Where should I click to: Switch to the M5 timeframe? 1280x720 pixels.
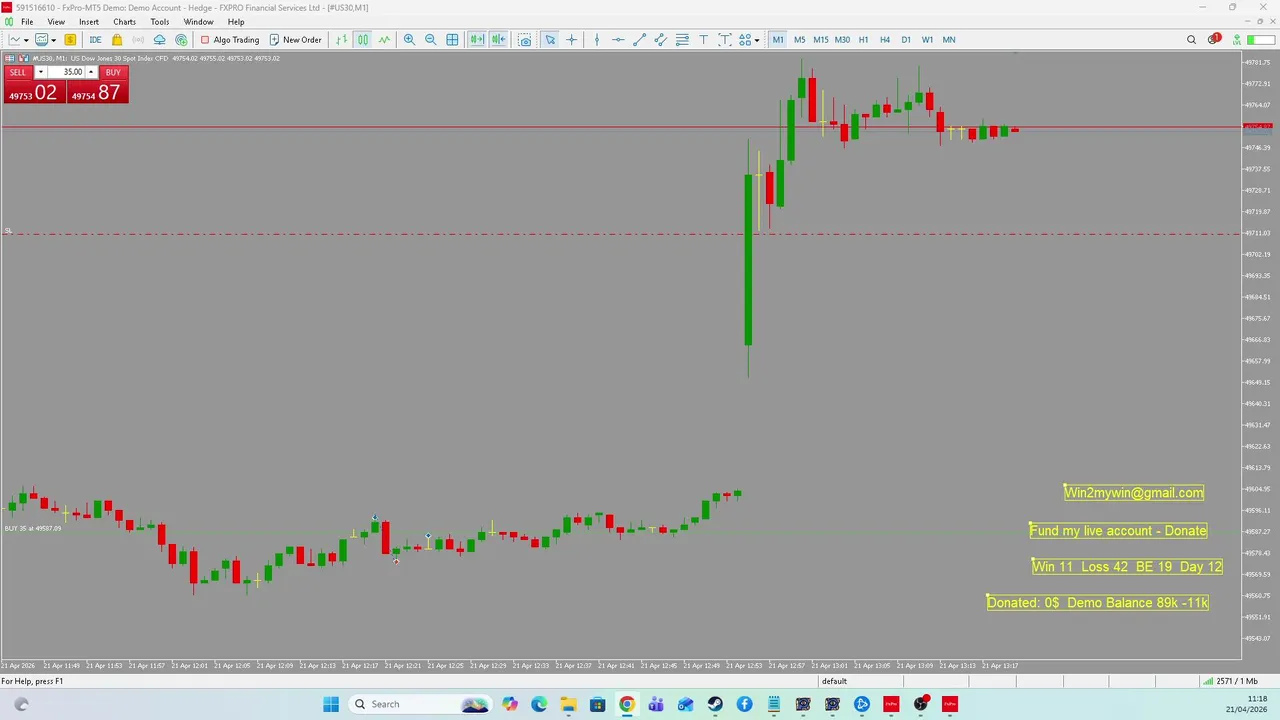[x=800, y=40]
